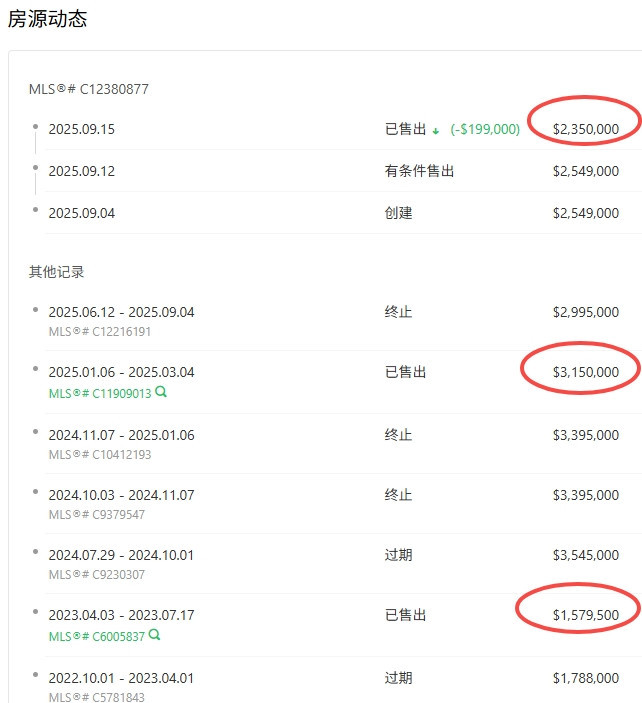The width and height of the screenshot is (642, 703).
Task: Click the 其他记录 section label
Action: click(56, 272)
